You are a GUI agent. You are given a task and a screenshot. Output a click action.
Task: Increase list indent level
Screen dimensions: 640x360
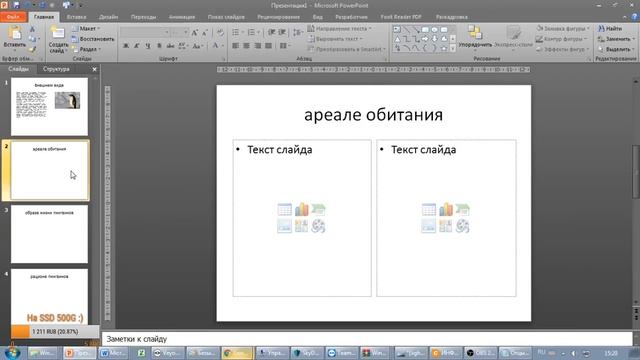(x=282, y=32)
